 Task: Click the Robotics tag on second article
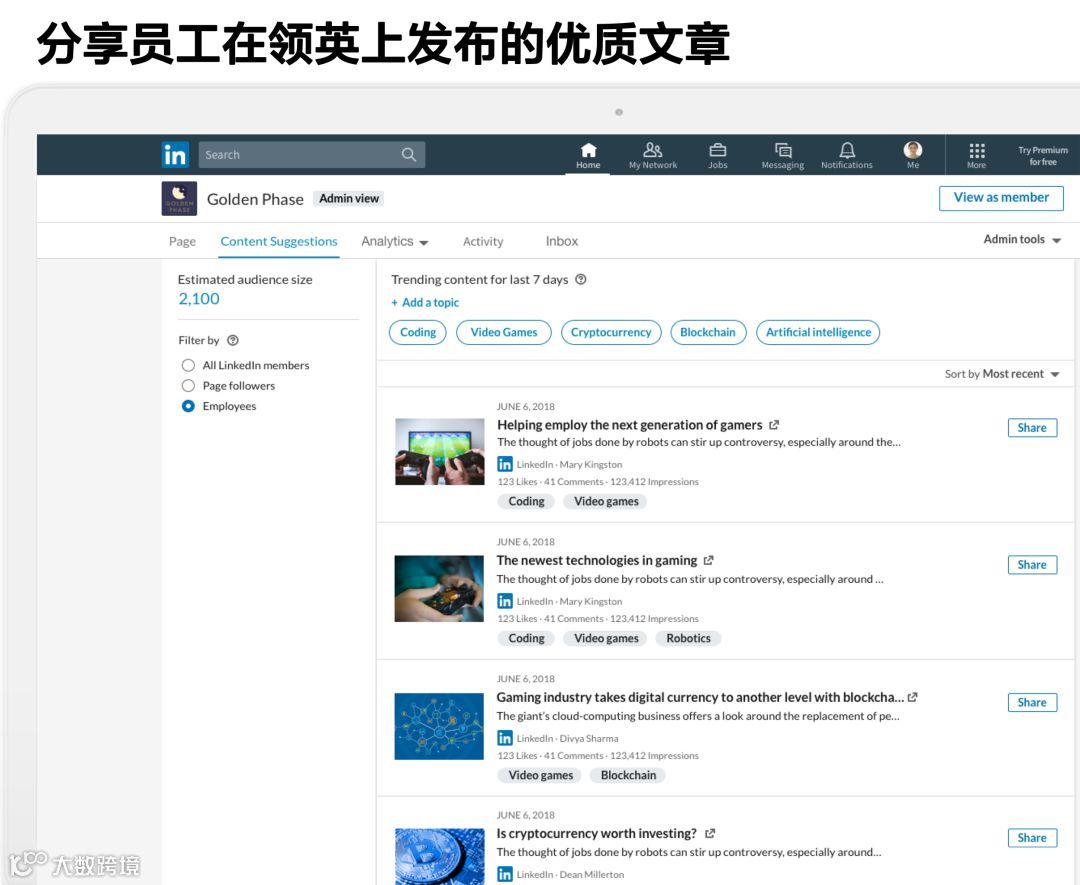click(688, 638)
